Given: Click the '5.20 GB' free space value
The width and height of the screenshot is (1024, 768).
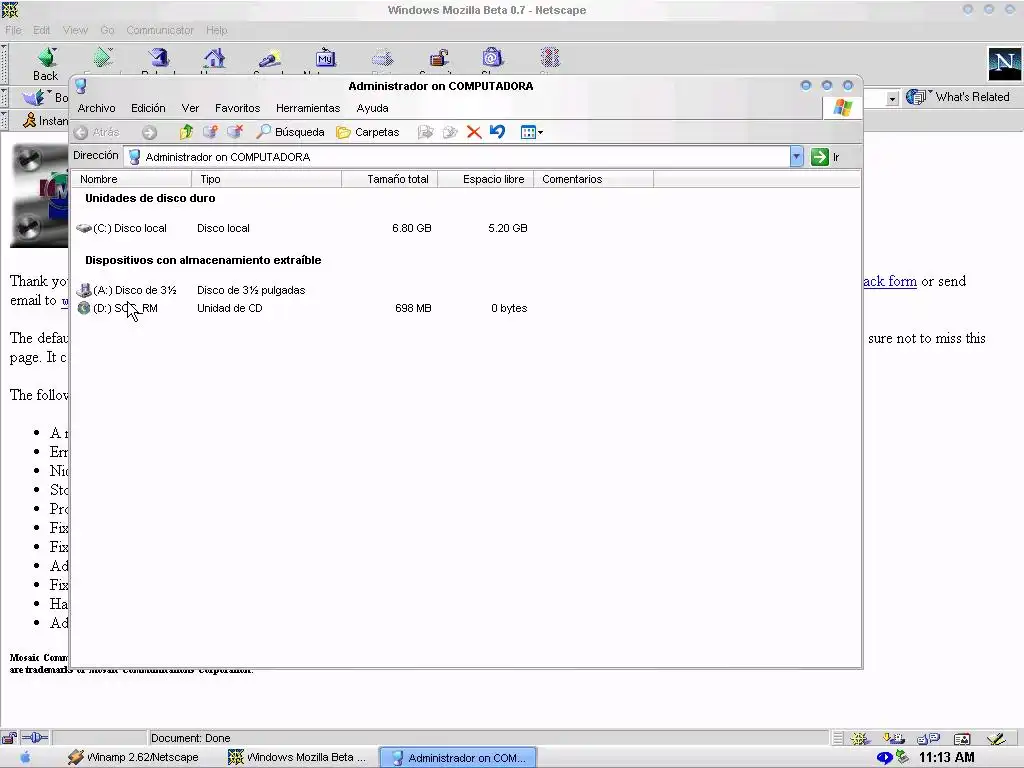Looking at the screenshot, I should [x=507, y=228].
